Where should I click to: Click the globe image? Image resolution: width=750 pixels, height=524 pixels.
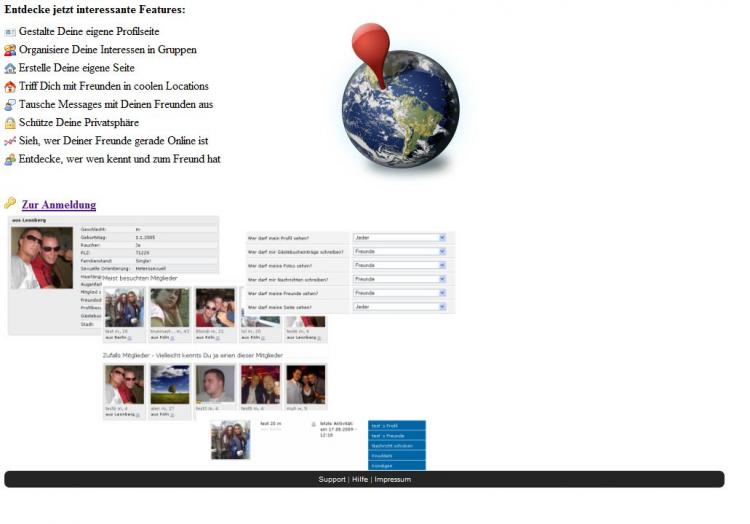401,109
